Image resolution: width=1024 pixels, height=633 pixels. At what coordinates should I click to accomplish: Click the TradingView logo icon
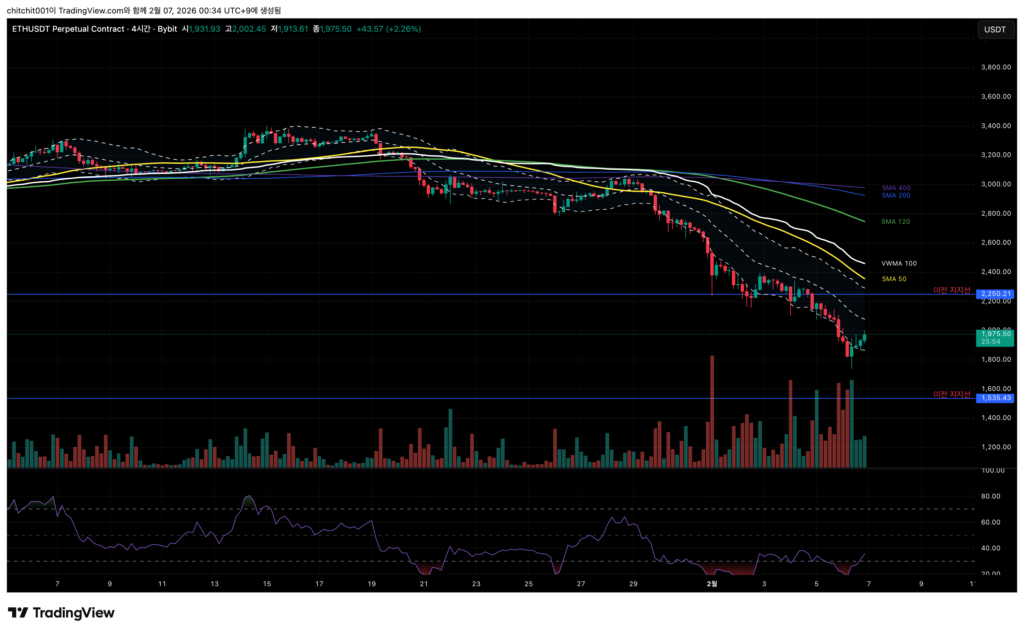click(20, 612)
